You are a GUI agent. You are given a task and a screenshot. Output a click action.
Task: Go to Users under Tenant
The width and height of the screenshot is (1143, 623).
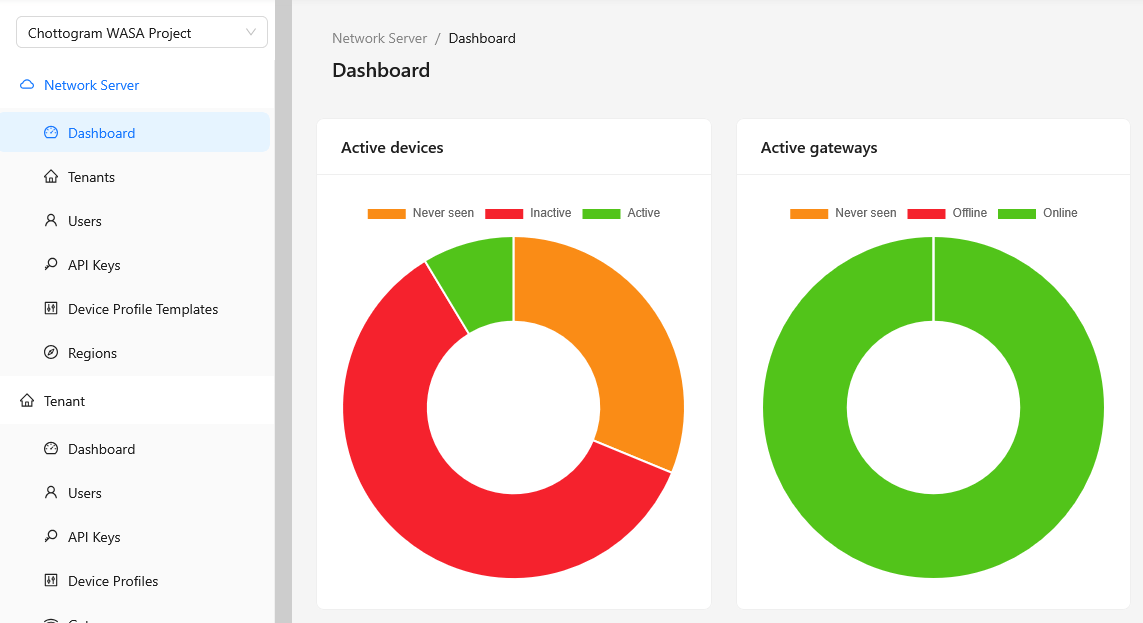point(135,493)
